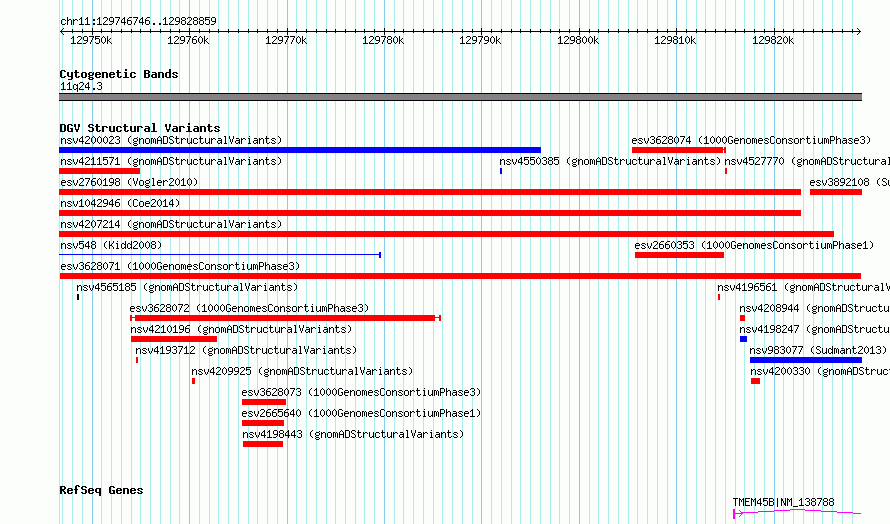Click the Cytogenetic Bands track title
This screenshot has width=890, height=524.
click(x=119, y=74)
